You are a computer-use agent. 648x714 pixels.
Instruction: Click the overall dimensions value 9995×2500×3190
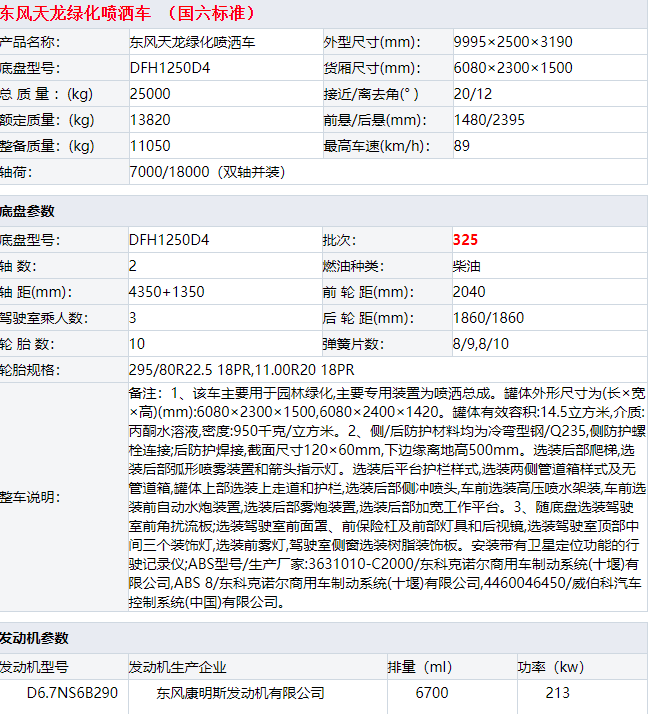tap(513, 42)
